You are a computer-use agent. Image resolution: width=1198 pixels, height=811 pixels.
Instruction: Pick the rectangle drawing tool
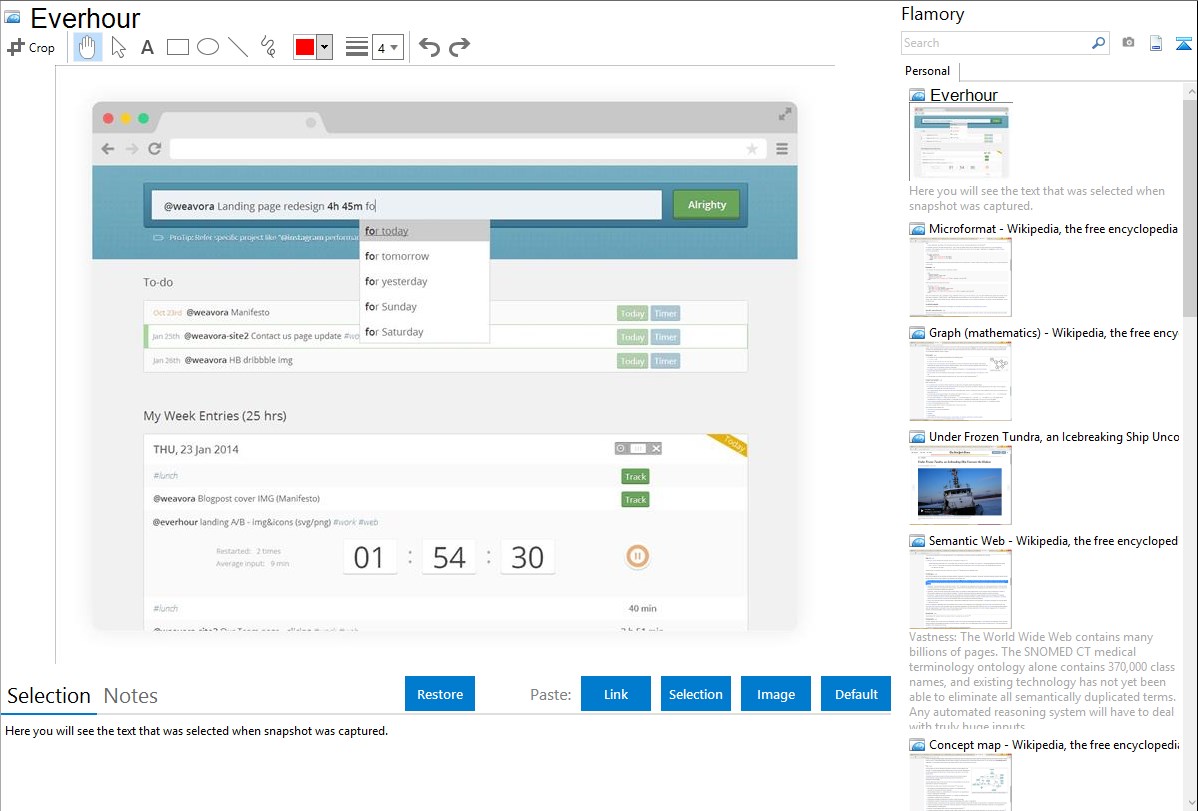177,47
